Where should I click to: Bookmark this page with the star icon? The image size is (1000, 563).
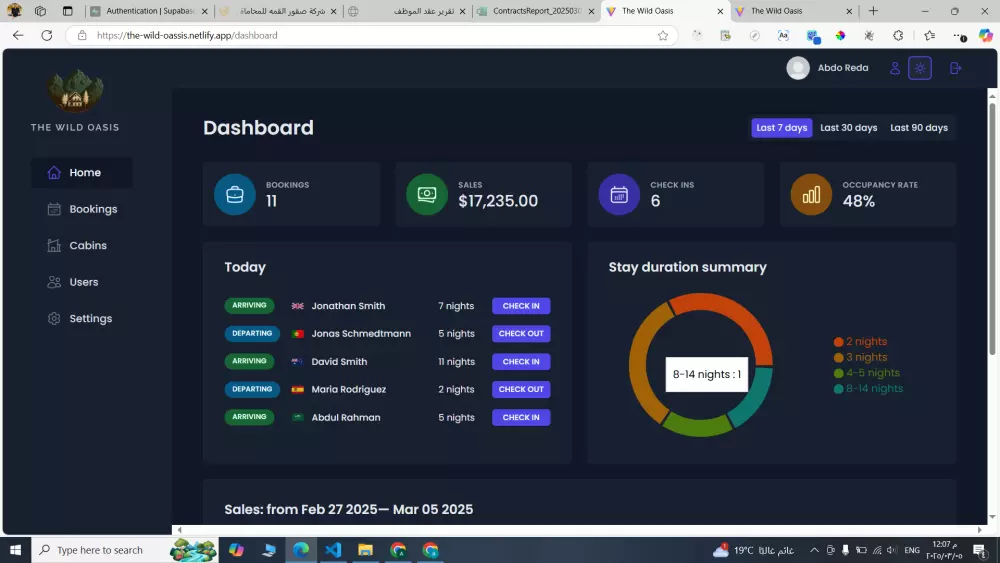point(663,36)
